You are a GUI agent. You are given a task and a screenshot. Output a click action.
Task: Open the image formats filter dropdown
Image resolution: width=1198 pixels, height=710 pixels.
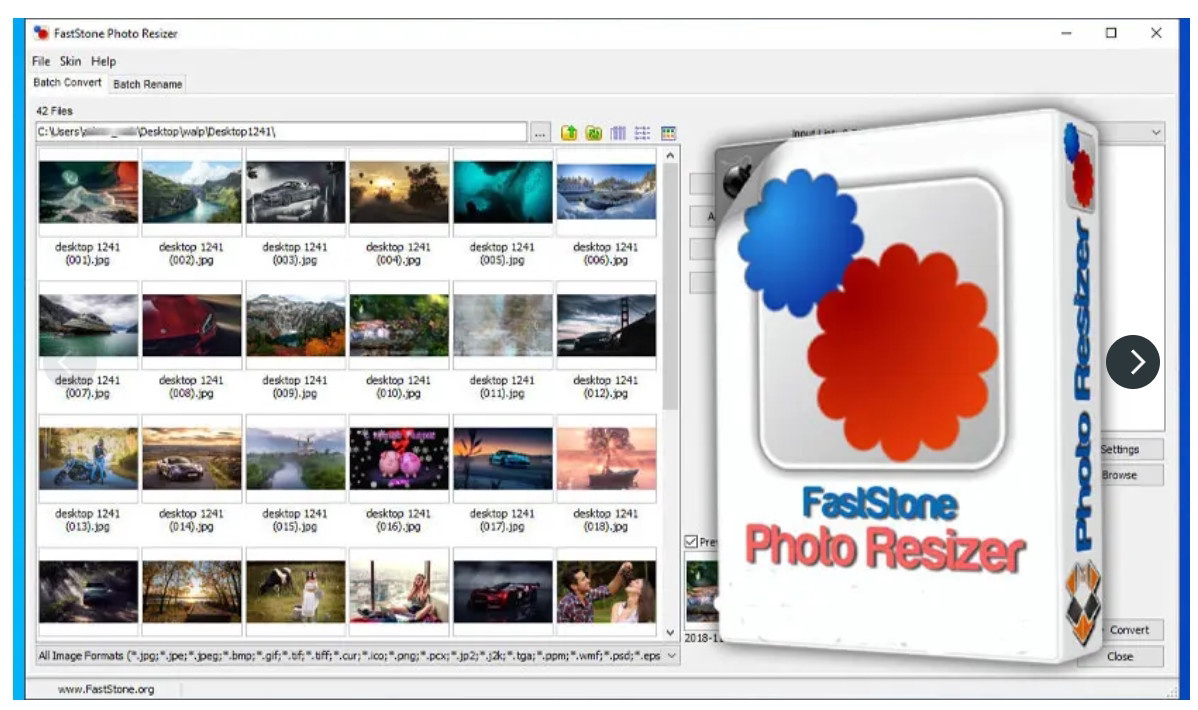[x=672, y=656]
